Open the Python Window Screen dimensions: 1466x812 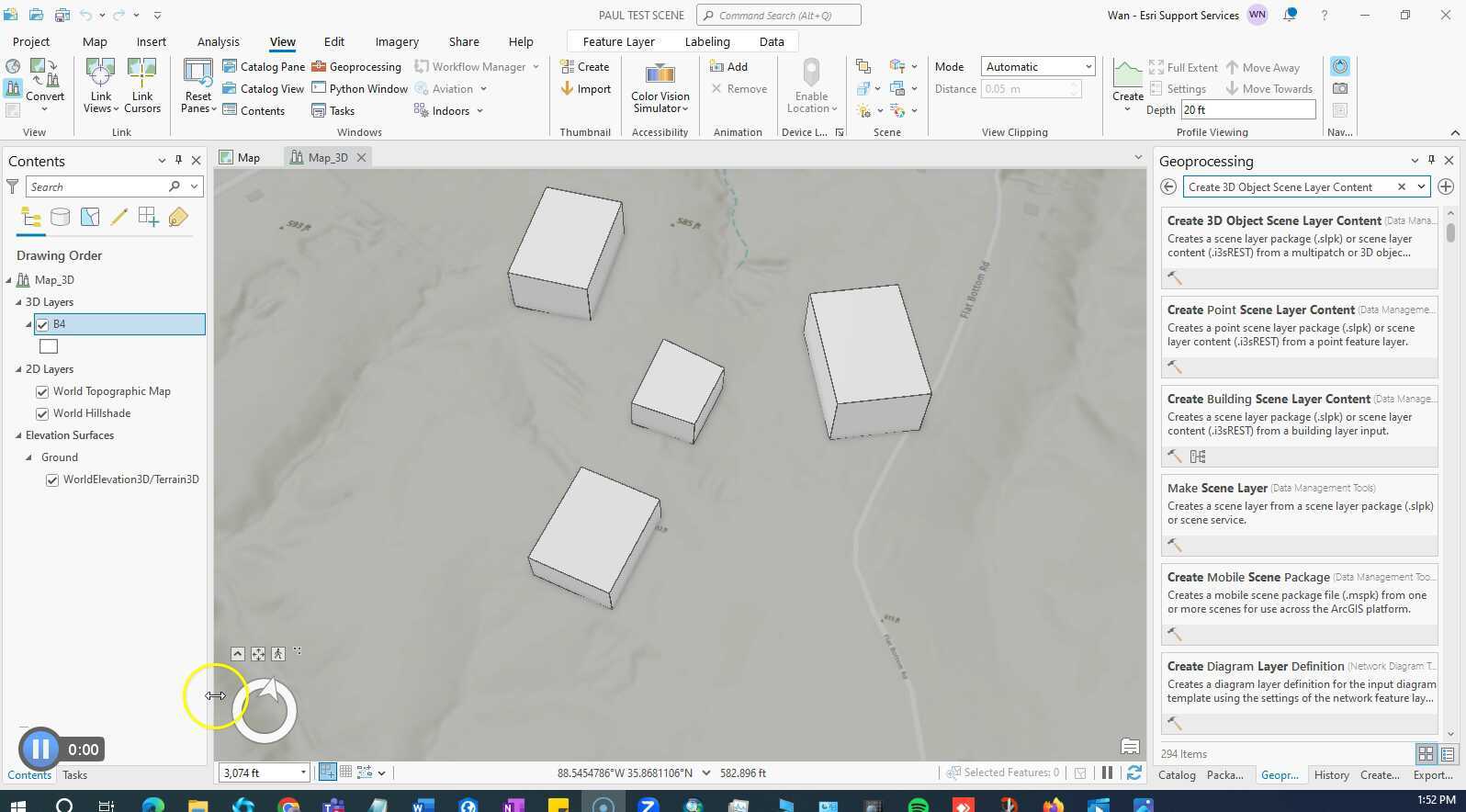tap(359, 88)
